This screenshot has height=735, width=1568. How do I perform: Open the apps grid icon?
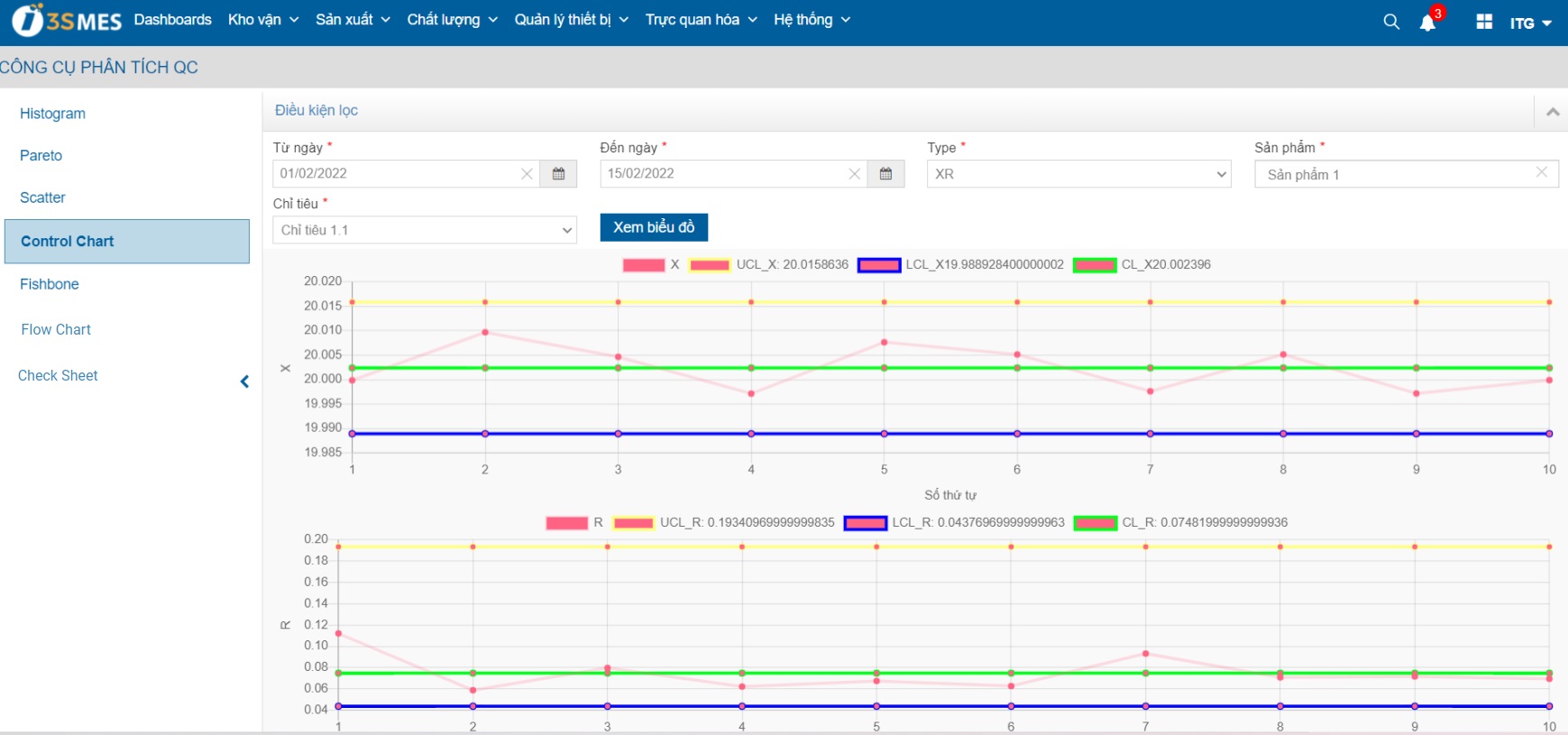[1483, 22]
